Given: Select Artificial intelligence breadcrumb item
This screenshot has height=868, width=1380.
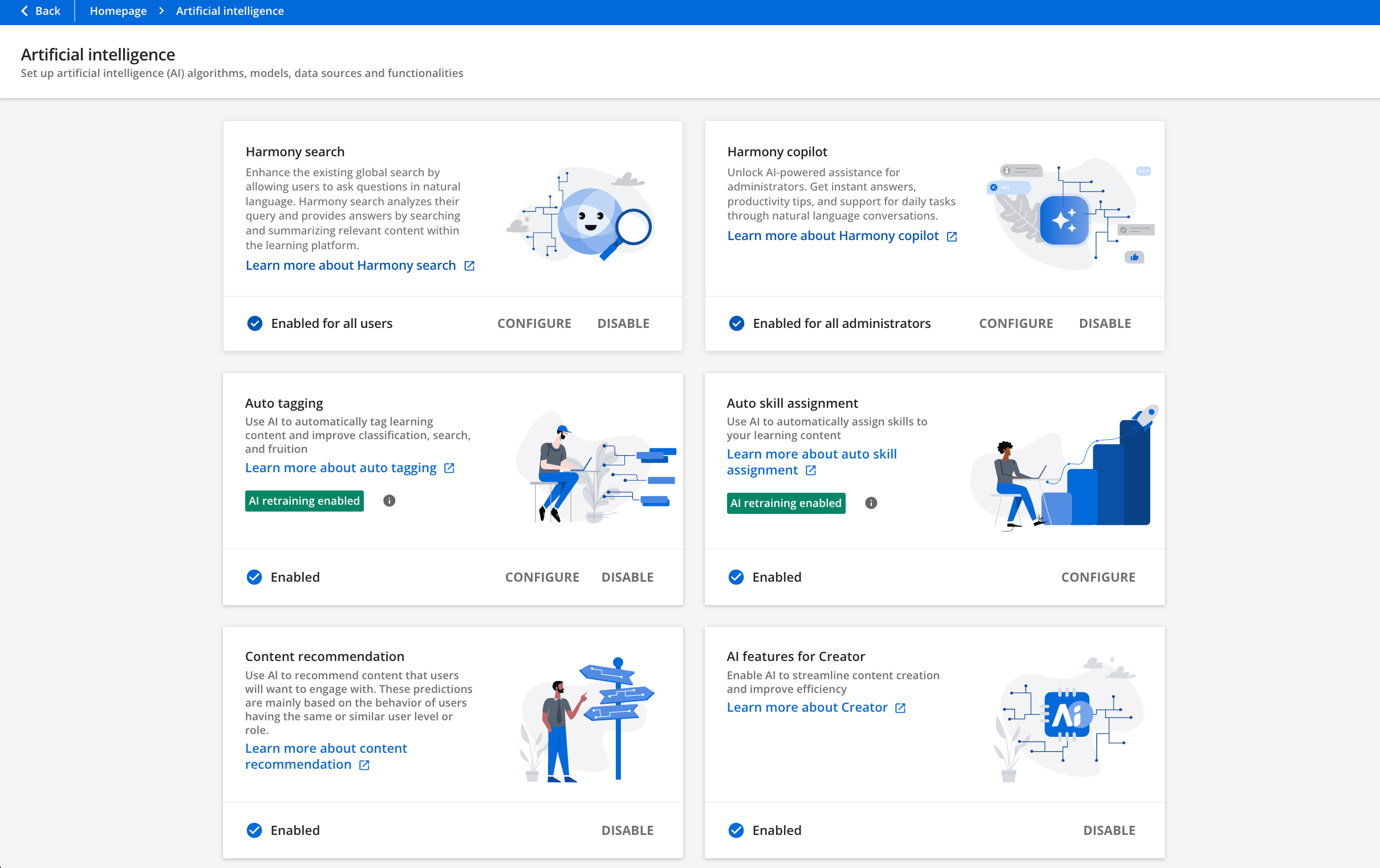Looking at the screenshot, I should 229,11.
